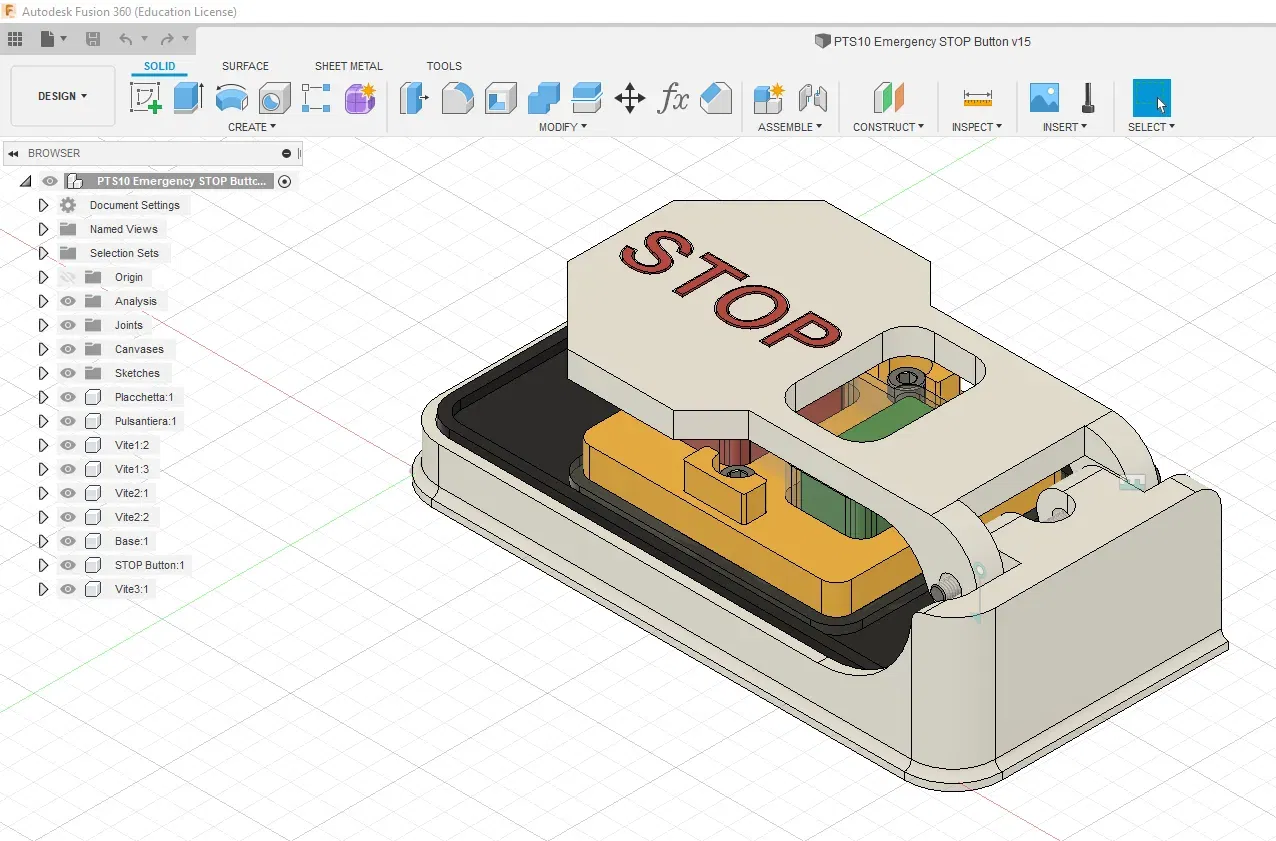This screenshot has width=1276, height=841.
Task: Open the INSERT dropdown menu
Action: (1065, 127)
